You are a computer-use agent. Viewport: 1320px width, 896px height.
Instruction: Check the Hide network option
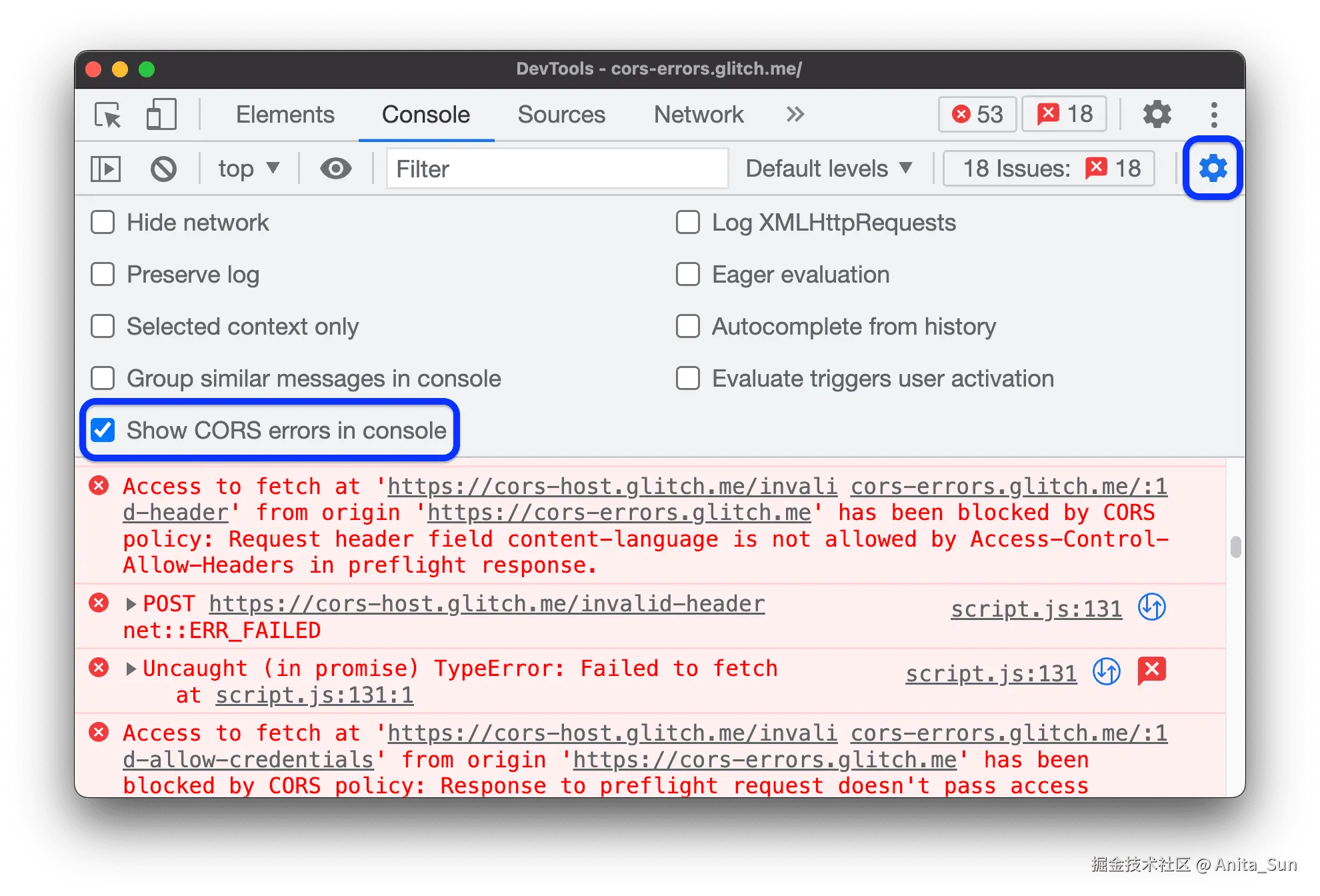(x=103, y=222)
